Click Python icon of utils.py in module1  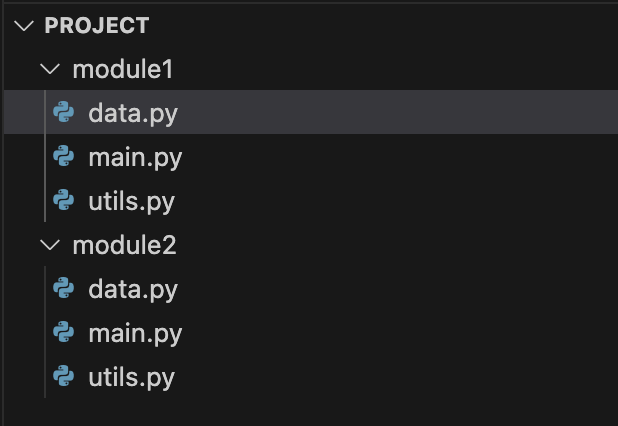(x=63, y=200)
